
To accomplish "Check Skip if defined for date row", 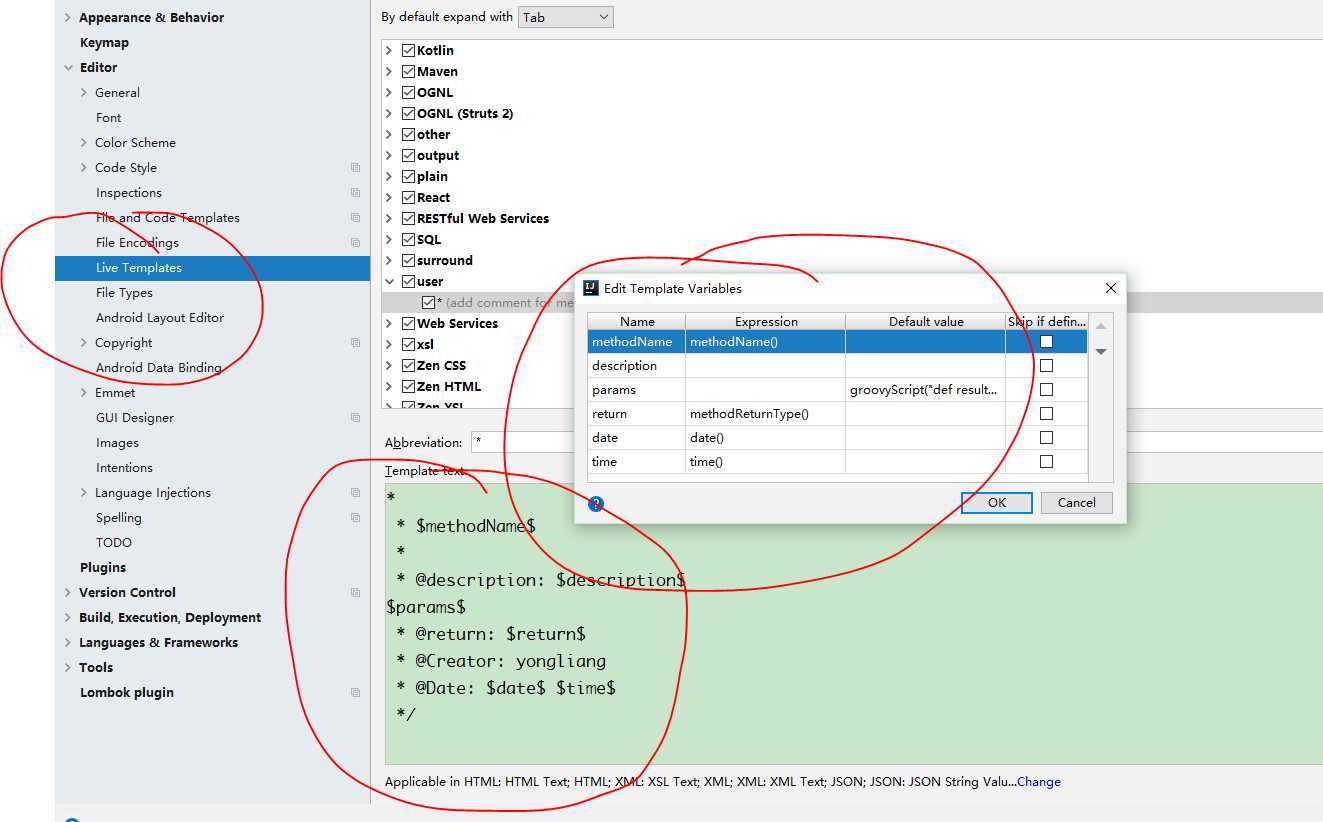I will [1046, 438].
